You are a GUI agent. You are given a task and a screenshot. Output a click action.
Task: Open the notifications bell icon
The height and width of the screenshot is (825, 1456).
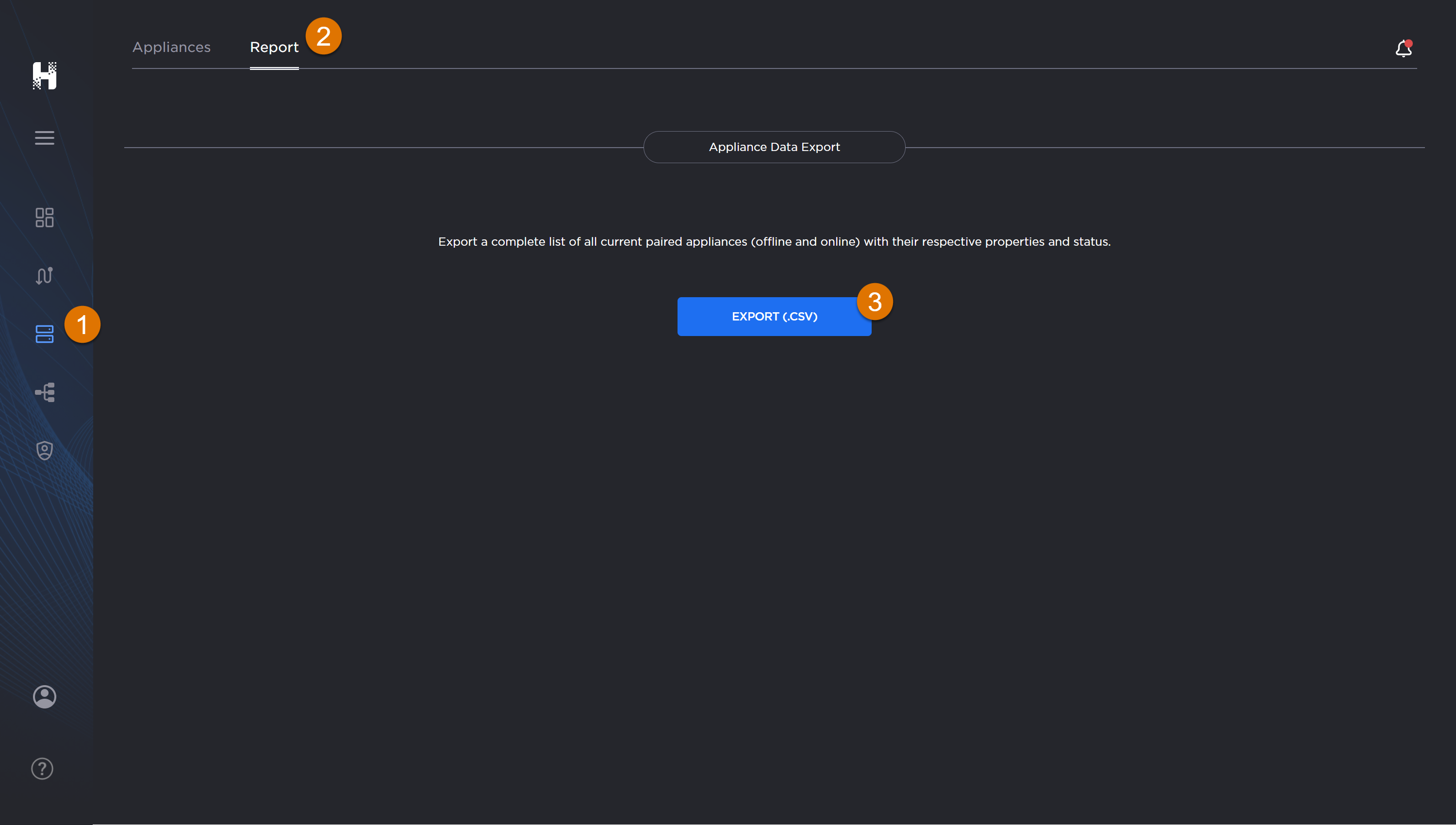(x=1403, y=50)
